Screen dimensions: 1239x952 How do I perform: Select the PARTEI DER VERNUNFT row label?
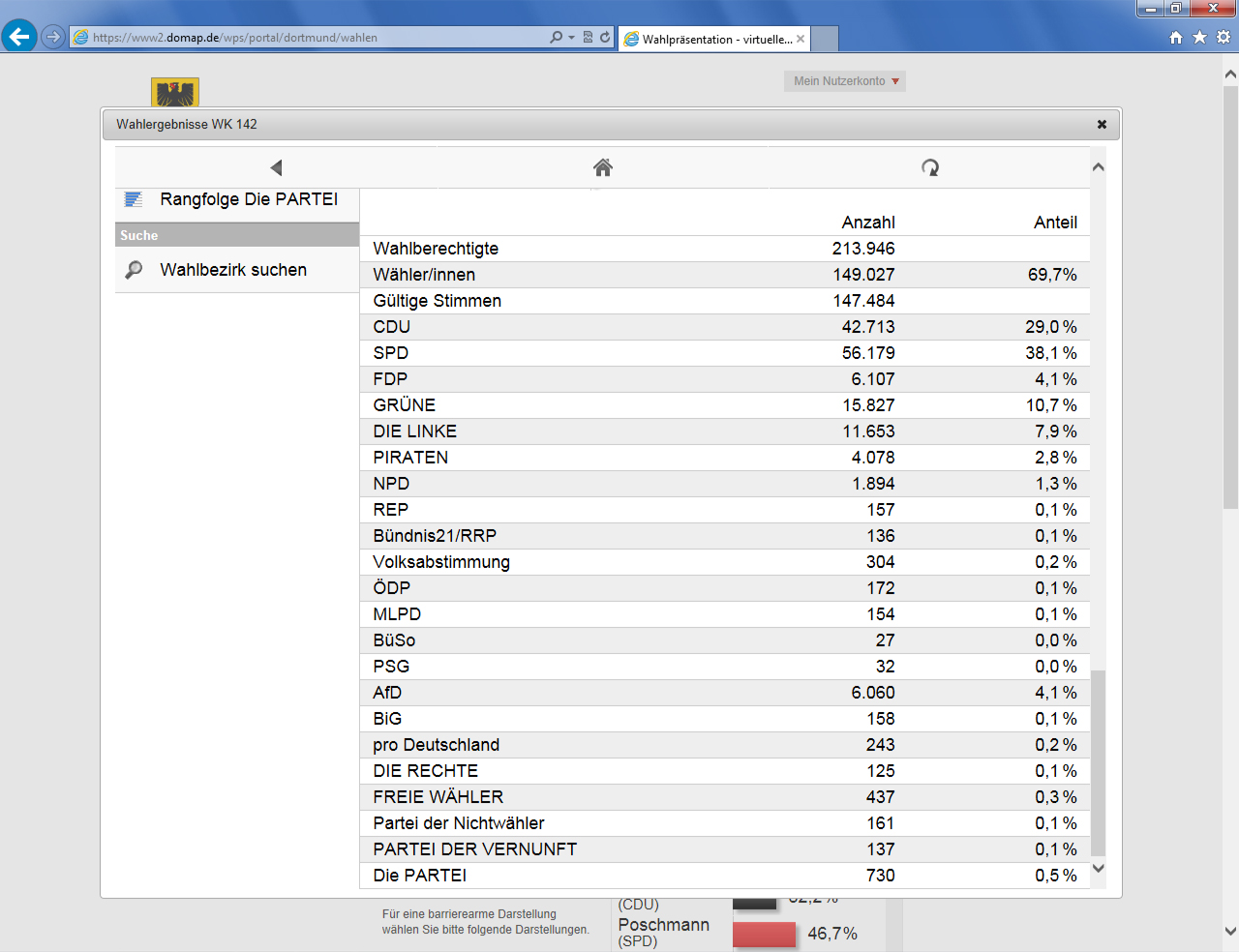coord(475,849)
